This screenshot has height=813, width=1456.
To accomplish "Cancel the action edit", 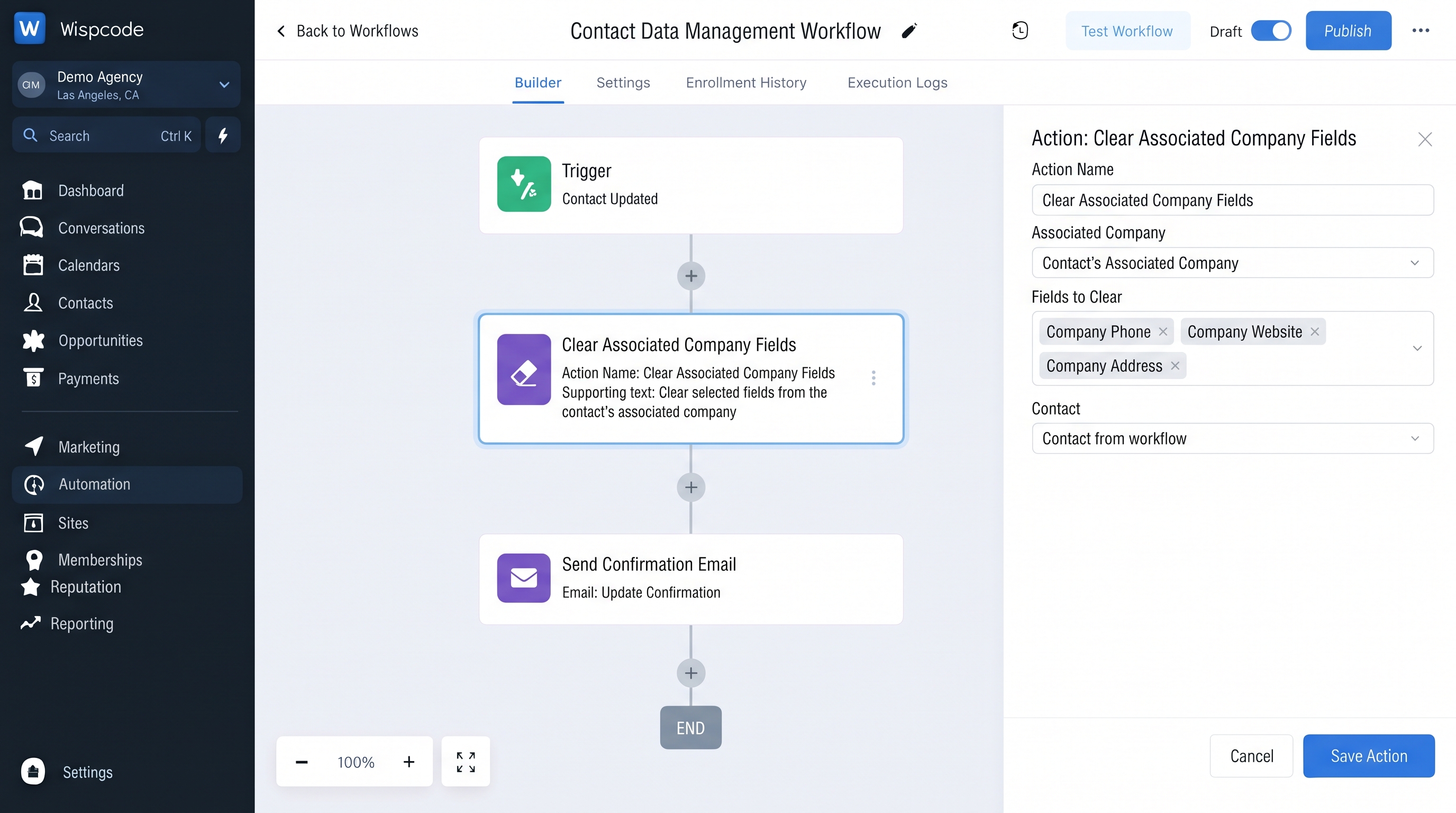I will (x=1251, y=755).
